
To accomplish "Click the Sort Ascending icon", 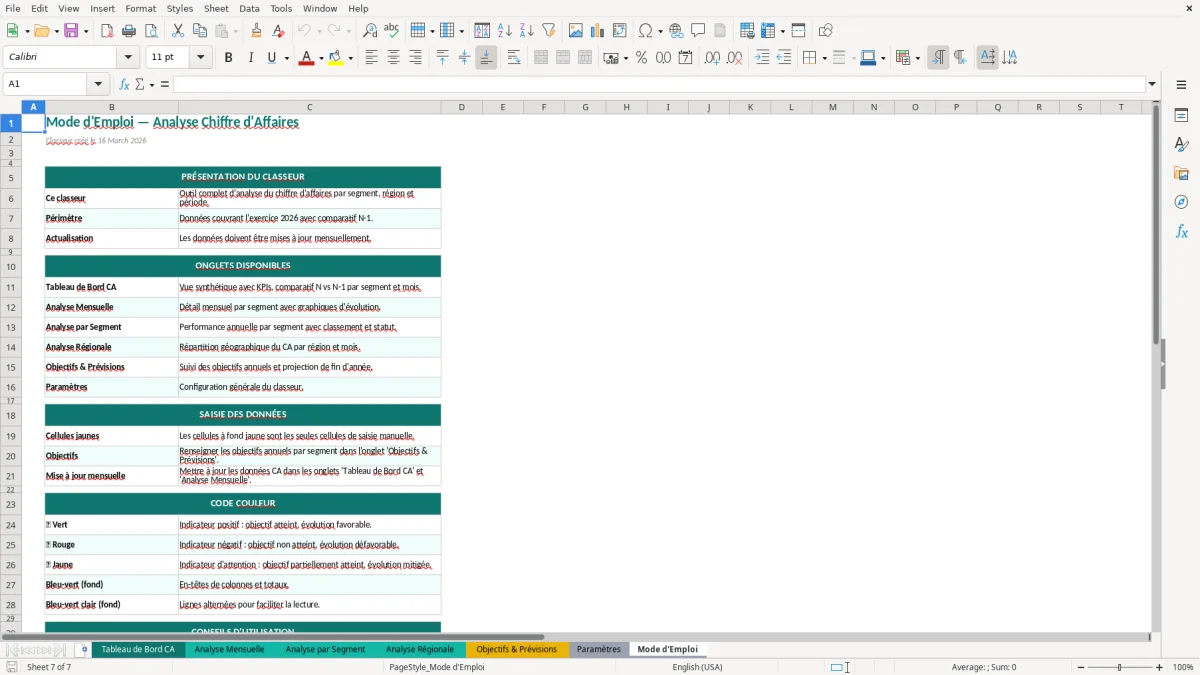I will (x=505, y=31).
